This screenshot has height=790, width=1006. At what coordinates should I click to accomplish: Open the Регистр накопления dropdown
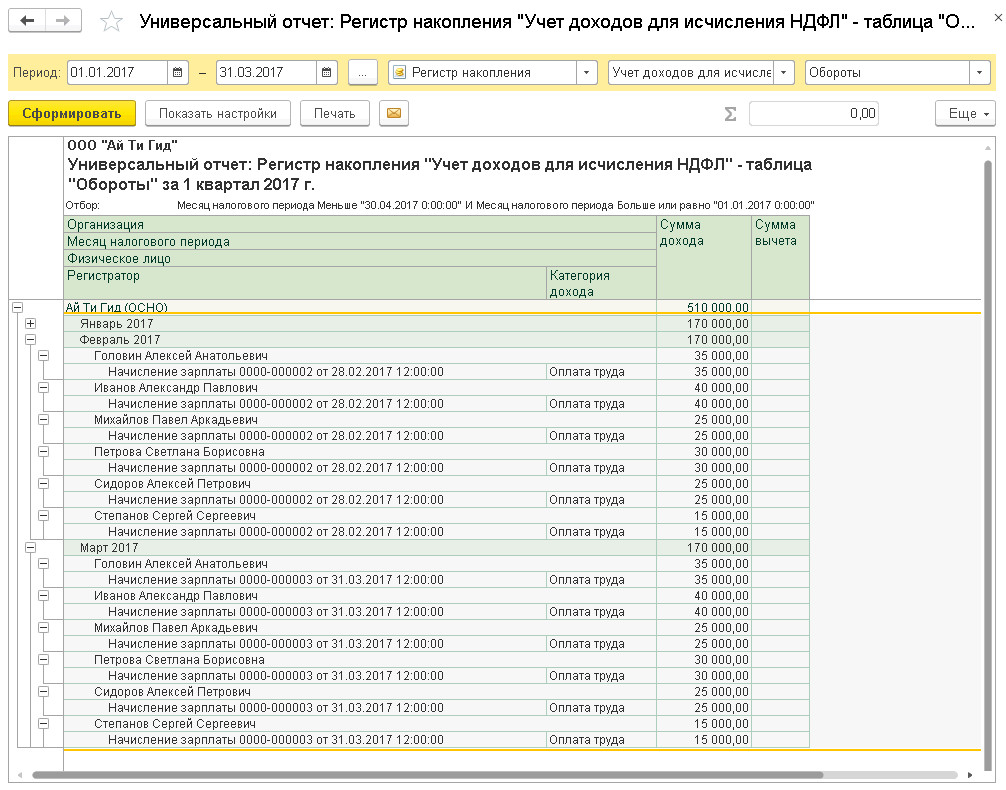pyautogui.click(x=586, y=73)
